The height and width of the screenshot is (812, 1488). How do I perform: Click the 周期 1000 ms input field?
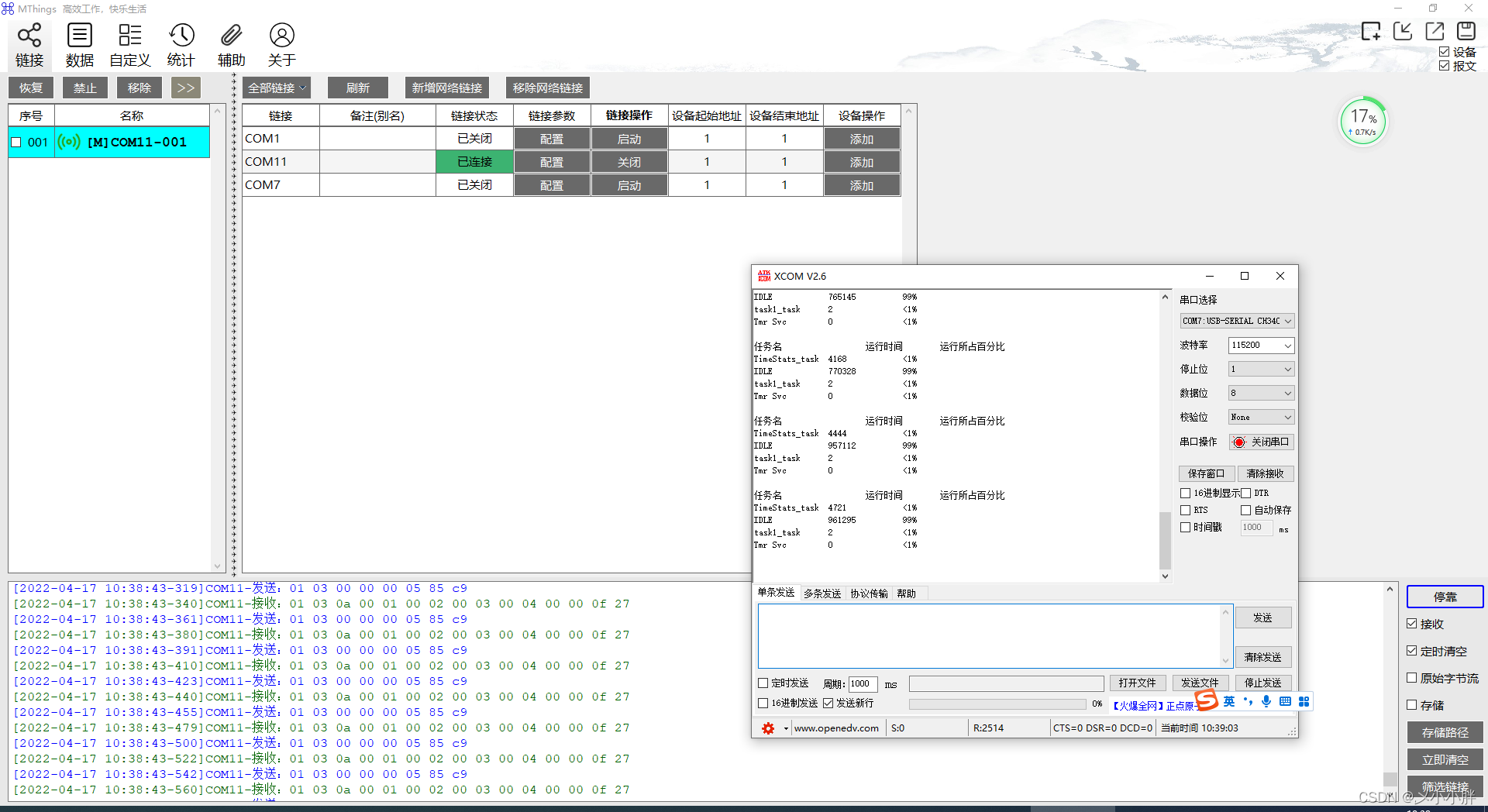[x=863, y=683]
